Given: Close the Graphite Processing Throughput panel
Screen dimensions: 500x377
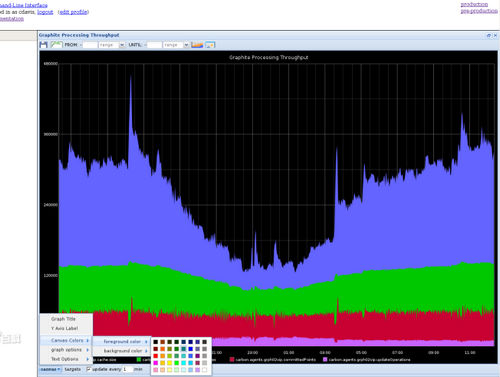Looking at the screenshot, I should tap(495, 35).
